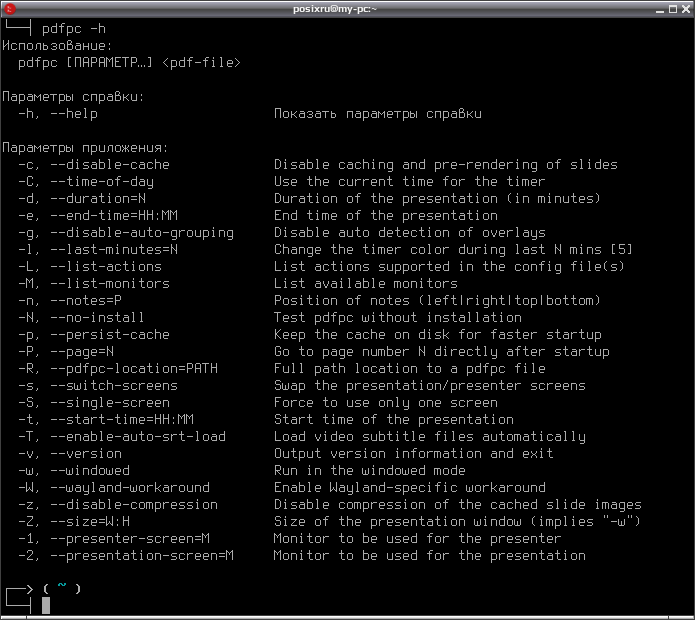Screen dimensions: 695x620
Task: Close the terminal window
Action: (686, 9)
